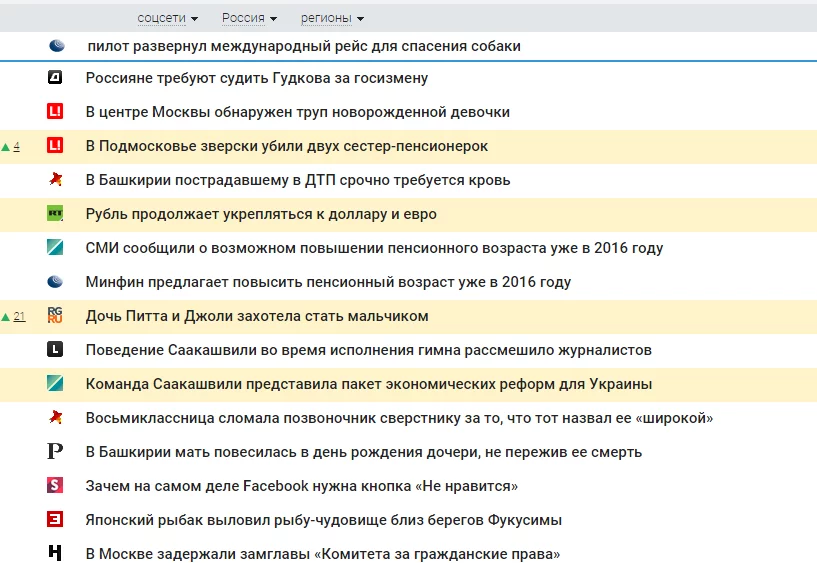Viewport: 817px width, 563px height.
Task: Click H icon beside Комитета за гражданские права headline
Action: click(56, 553)
